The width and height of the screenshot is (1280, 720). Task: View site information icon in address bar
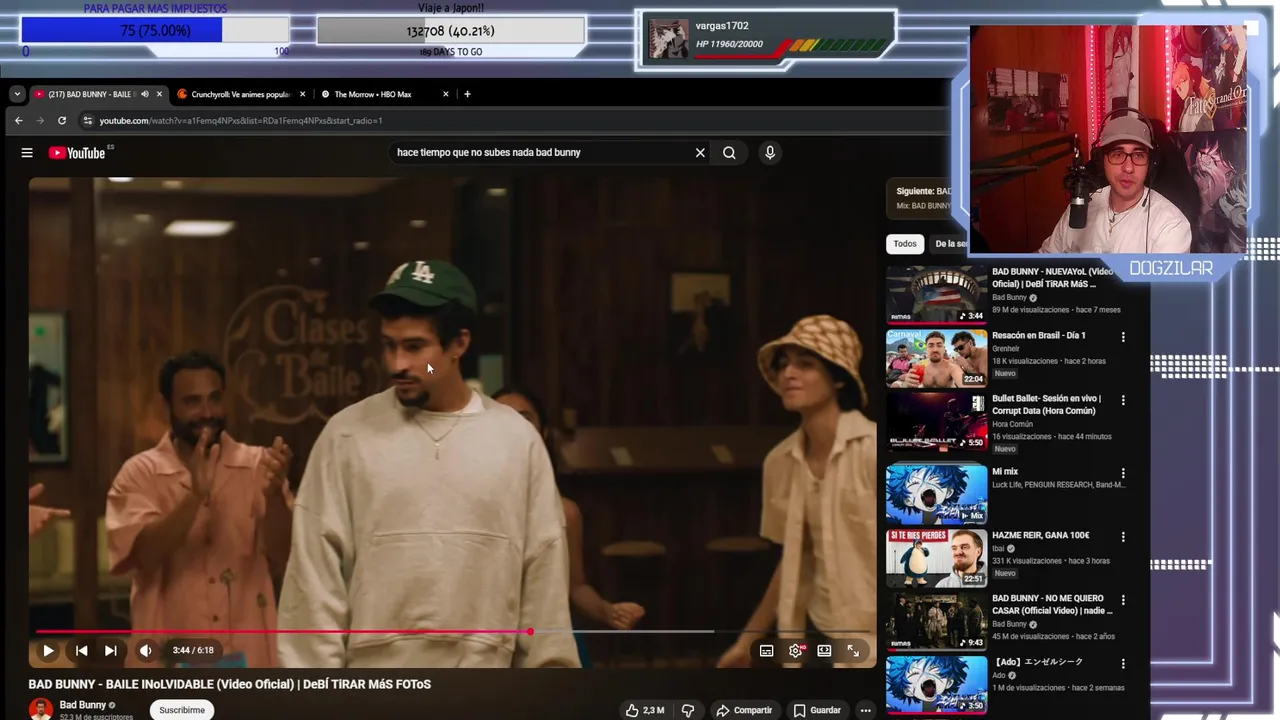[x=88, y=120]
